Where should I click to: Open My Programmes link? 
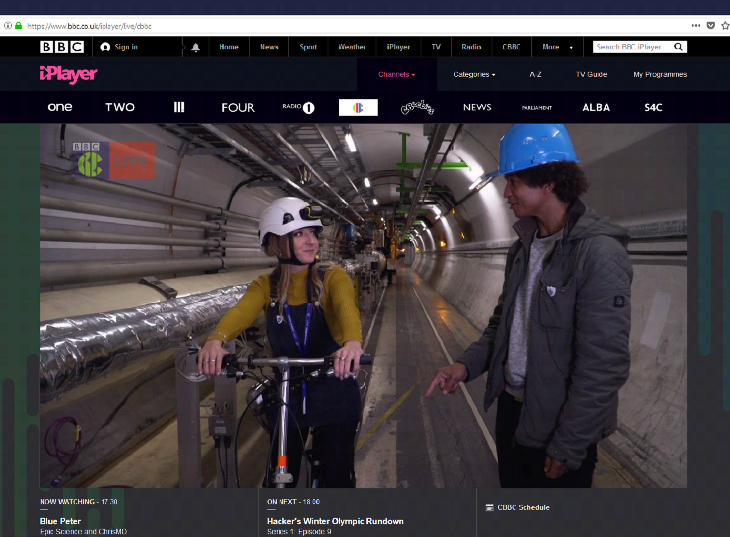pos(660,75)
